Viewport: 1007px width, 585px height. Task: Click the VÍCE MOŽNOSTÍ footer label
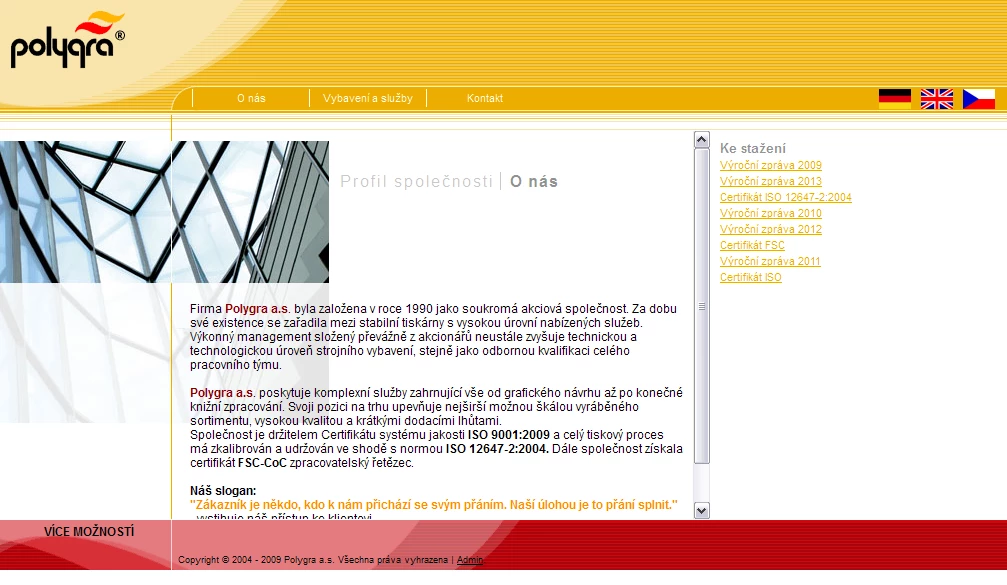[x=89, y=532]
